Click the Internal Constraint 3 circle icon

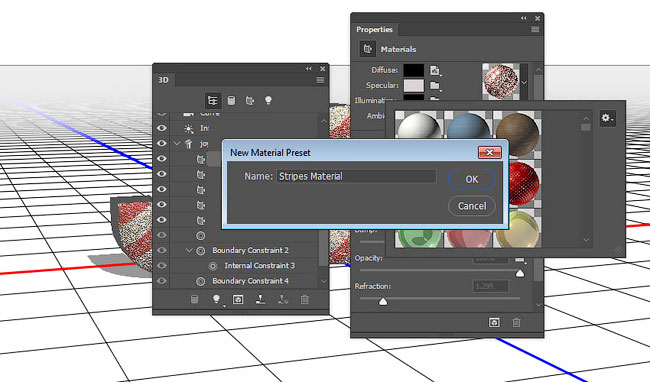(x=213, y=266)
